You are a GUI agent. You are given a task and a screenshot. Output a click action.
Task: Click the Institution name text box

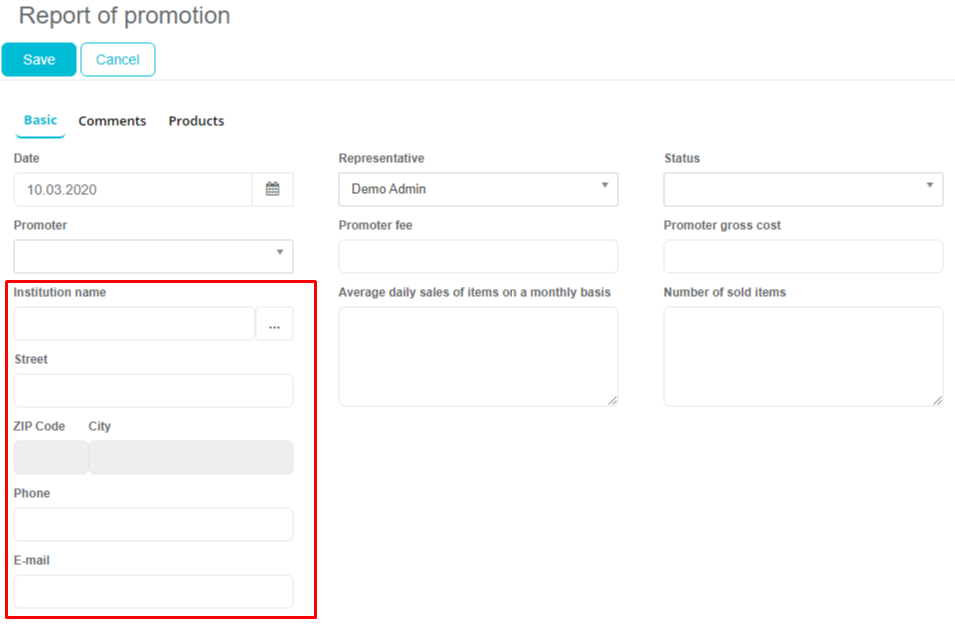click(134, 324)
